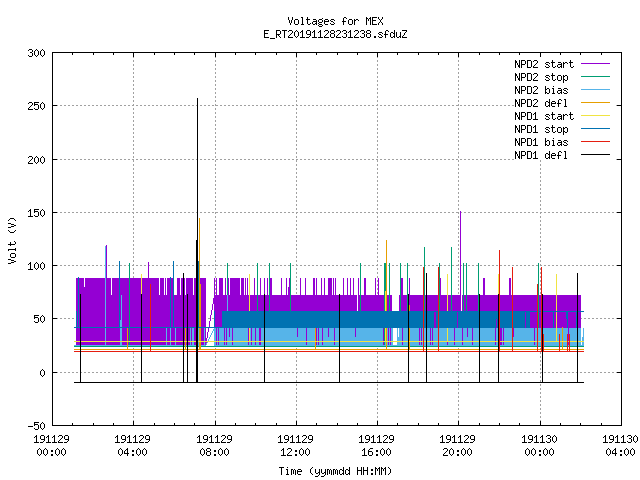Click the NPD1 stop blue legend line
Viewport: 640px width, 480px height.
coord(595,129)
